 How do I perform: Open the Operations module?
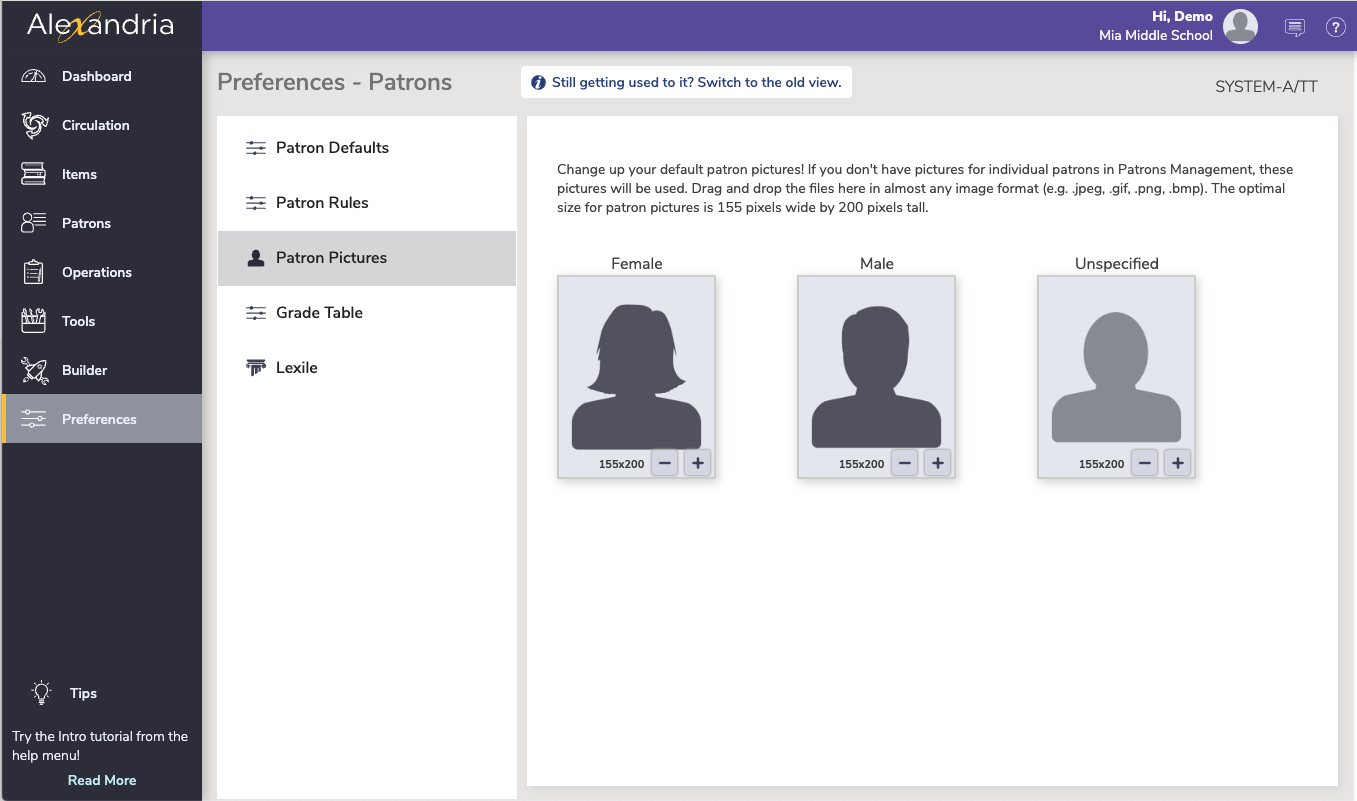(x=96, y=272)
